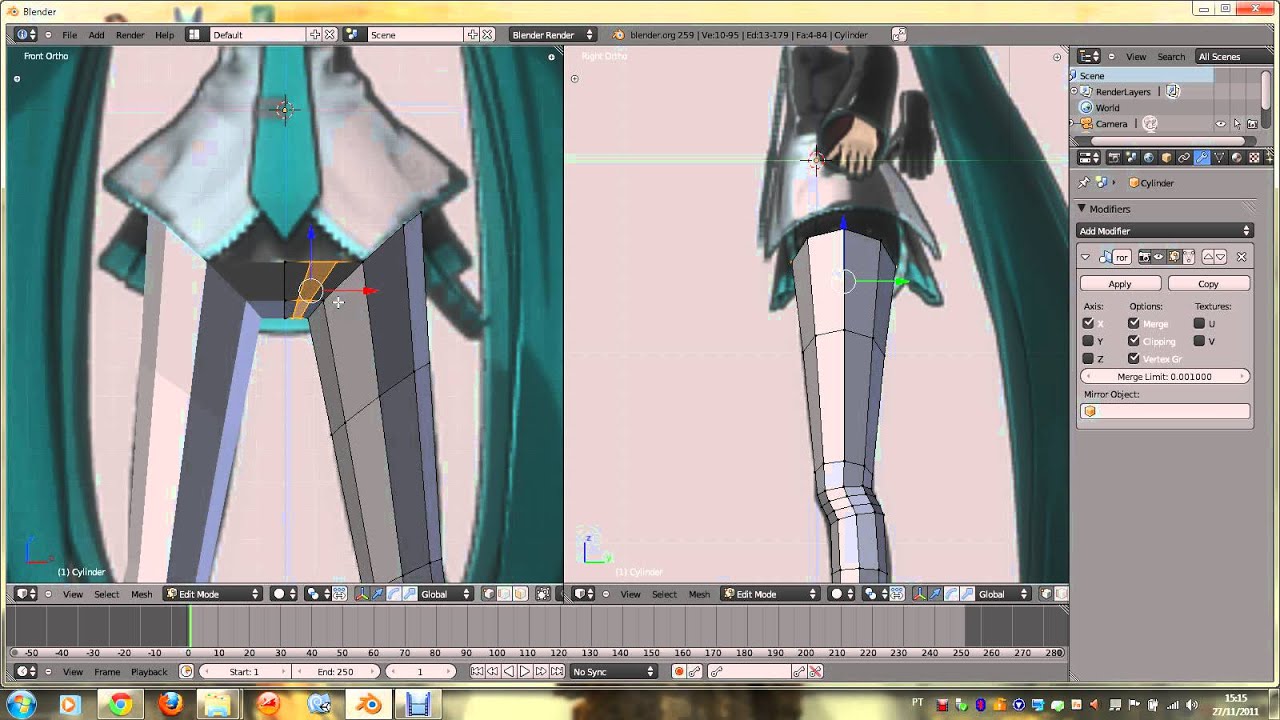The width and height of the screenshot is (1280, 720).
Task: Open the Blender Render engine dropdown
Action: (552, 34)
